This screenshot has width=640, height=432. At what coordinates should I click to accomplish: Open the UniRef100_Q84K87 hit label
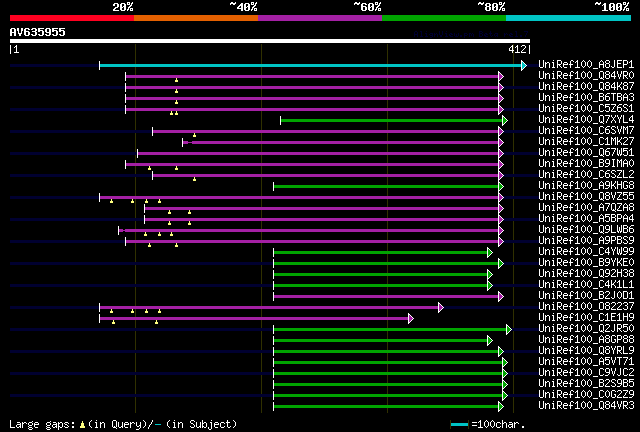pos(586,87)
